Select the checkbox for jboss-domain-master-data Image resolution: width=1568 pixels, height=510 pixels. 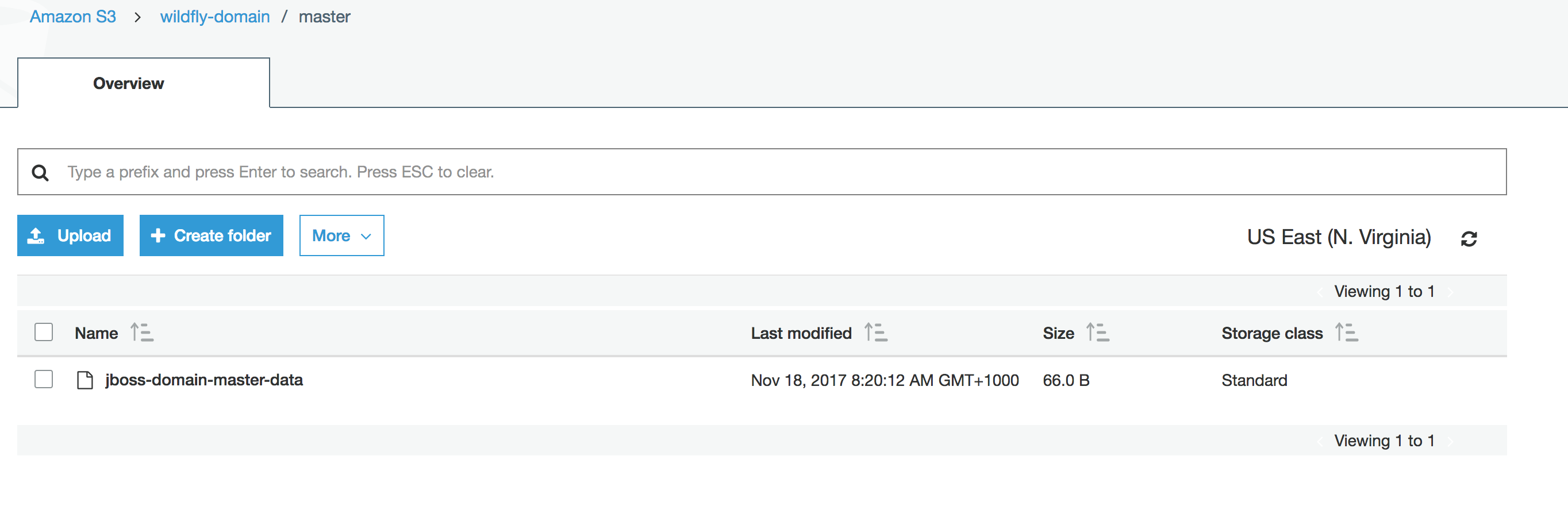coord(43,380)
